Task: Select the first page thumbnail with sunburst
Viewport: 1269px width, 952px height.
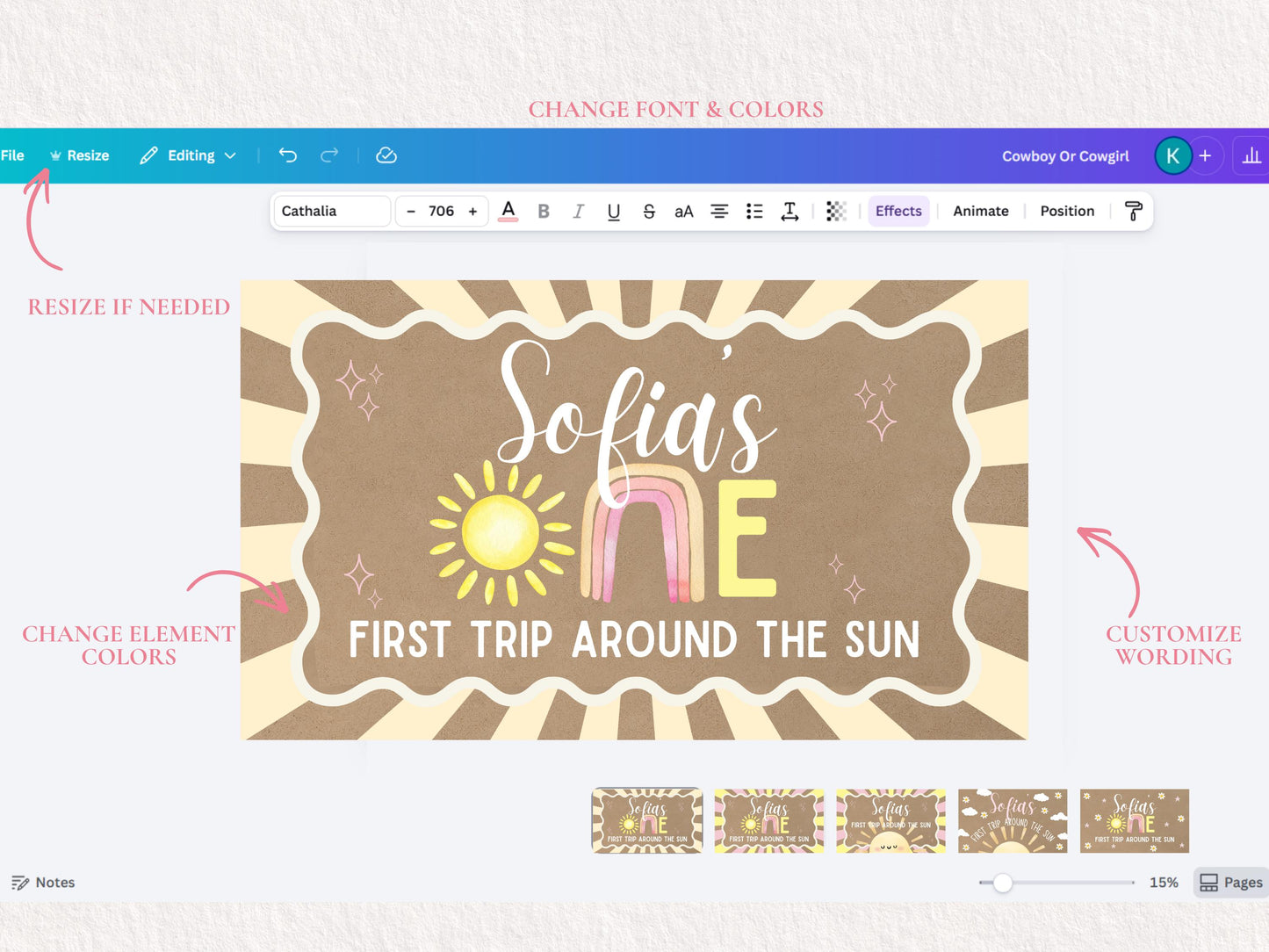Action: 647,821
